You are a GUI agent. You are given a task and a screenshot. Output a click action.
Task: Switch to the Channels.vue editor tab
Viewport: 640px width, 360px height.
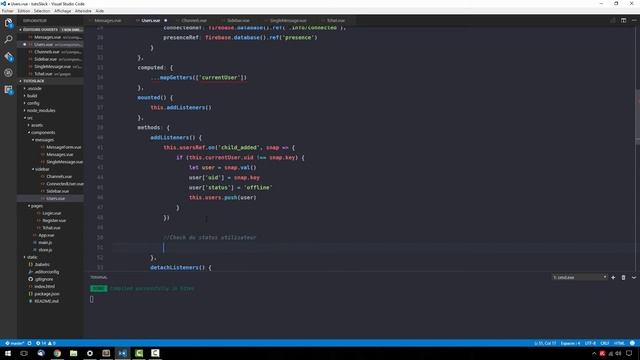194,20
